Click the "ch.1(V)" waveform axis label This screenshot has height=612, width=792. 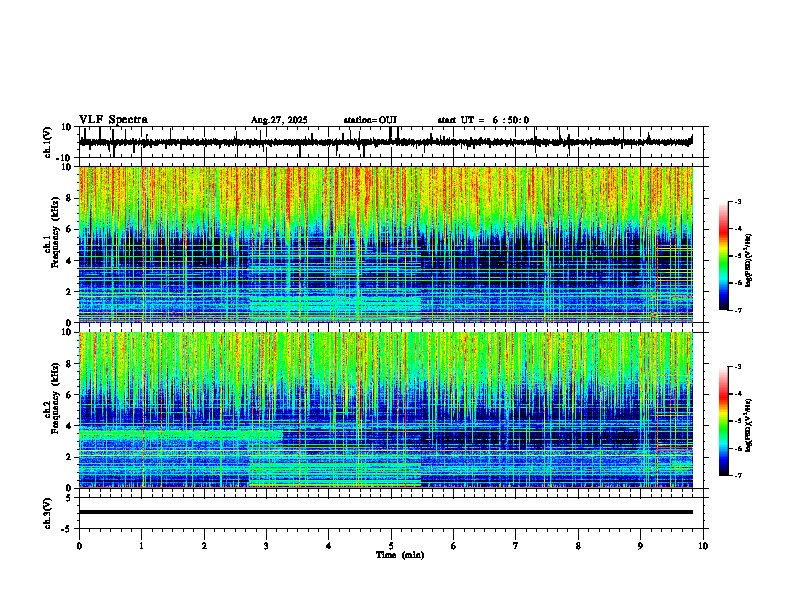pyautogui.click(x=48, y=142)
